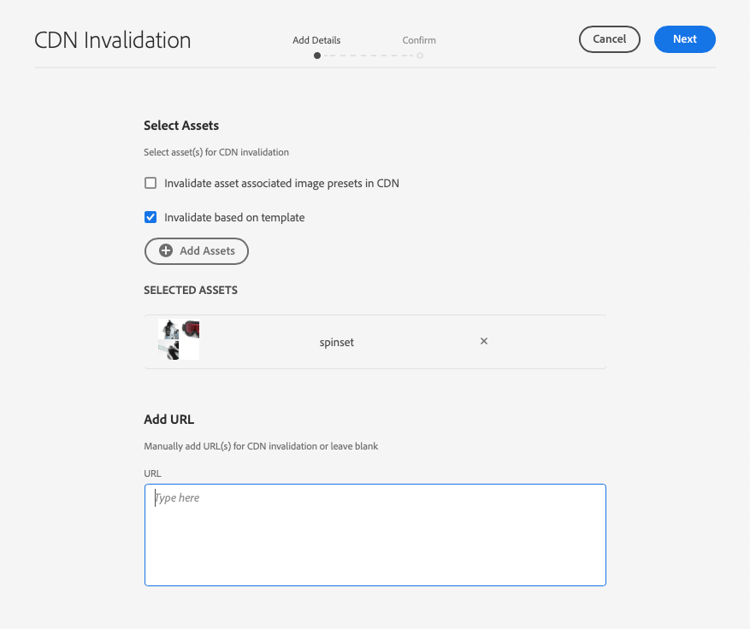Select the Confirm step circle
This screenshot has width=750, height=629.
[x=419, y=55]
